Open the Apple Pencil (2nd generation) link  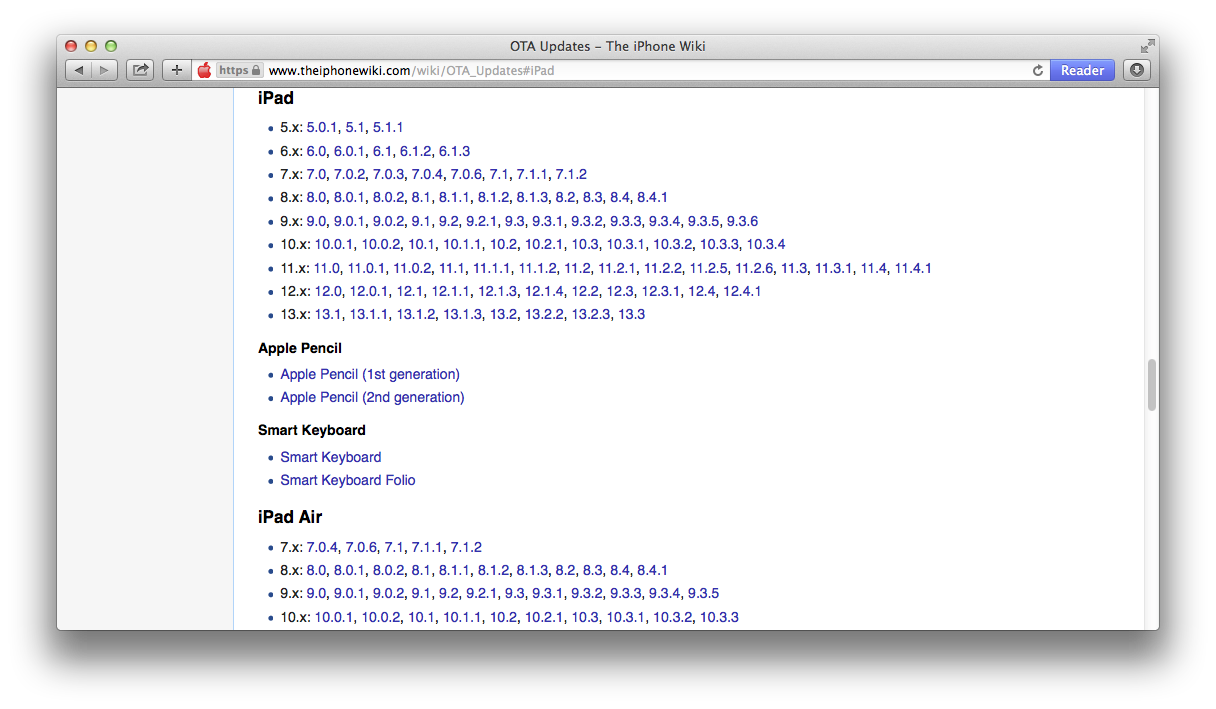tap(372, 397)
